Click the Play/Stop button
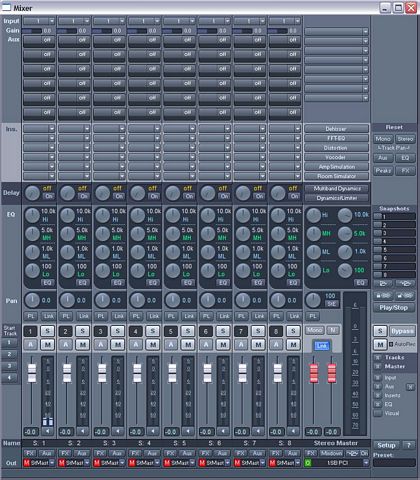 [394, 307]
